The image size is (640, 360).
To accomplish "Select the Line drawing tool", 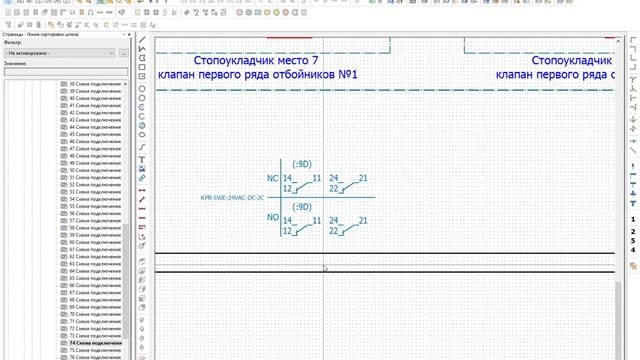I will [142, 40].
